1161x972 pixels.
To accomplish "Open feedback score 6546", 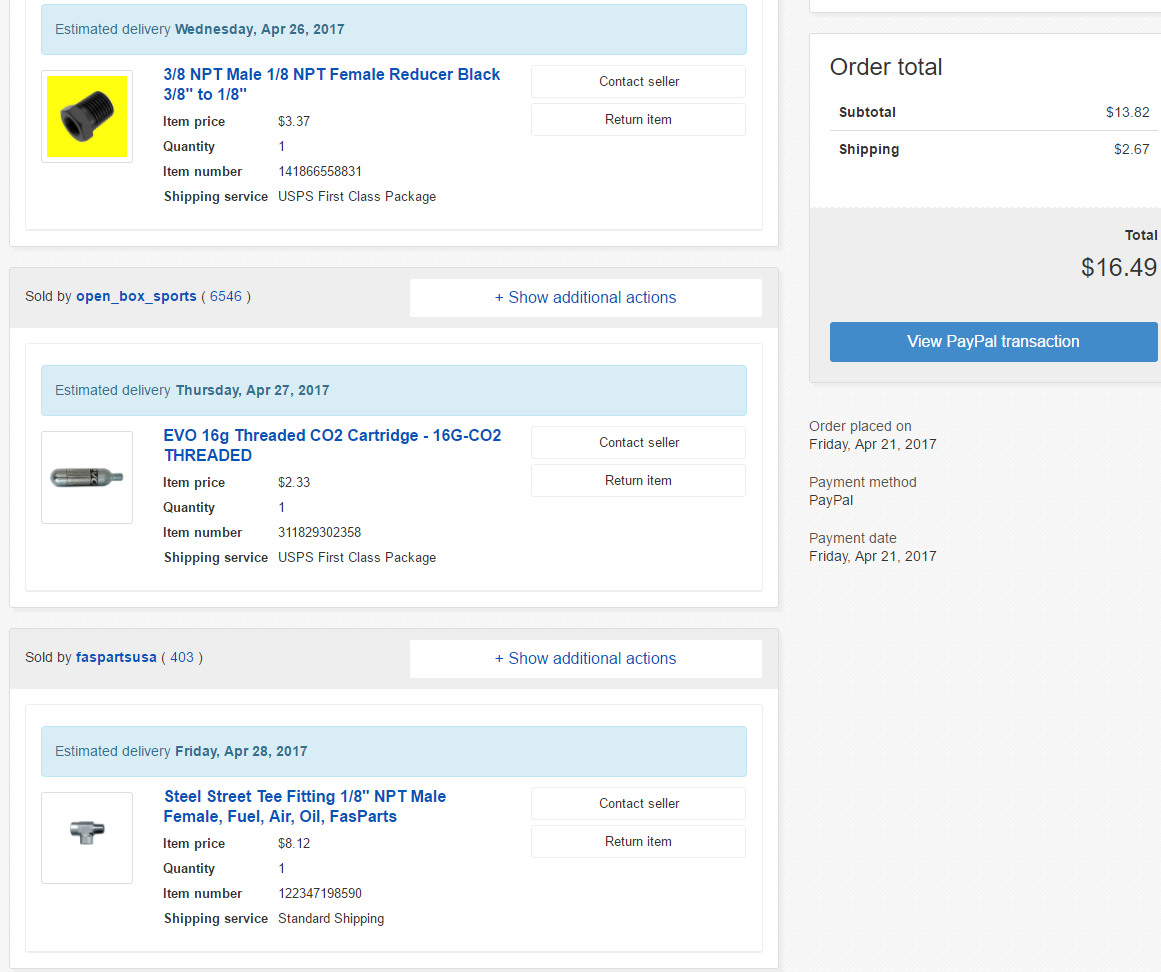I will point(226,296).
